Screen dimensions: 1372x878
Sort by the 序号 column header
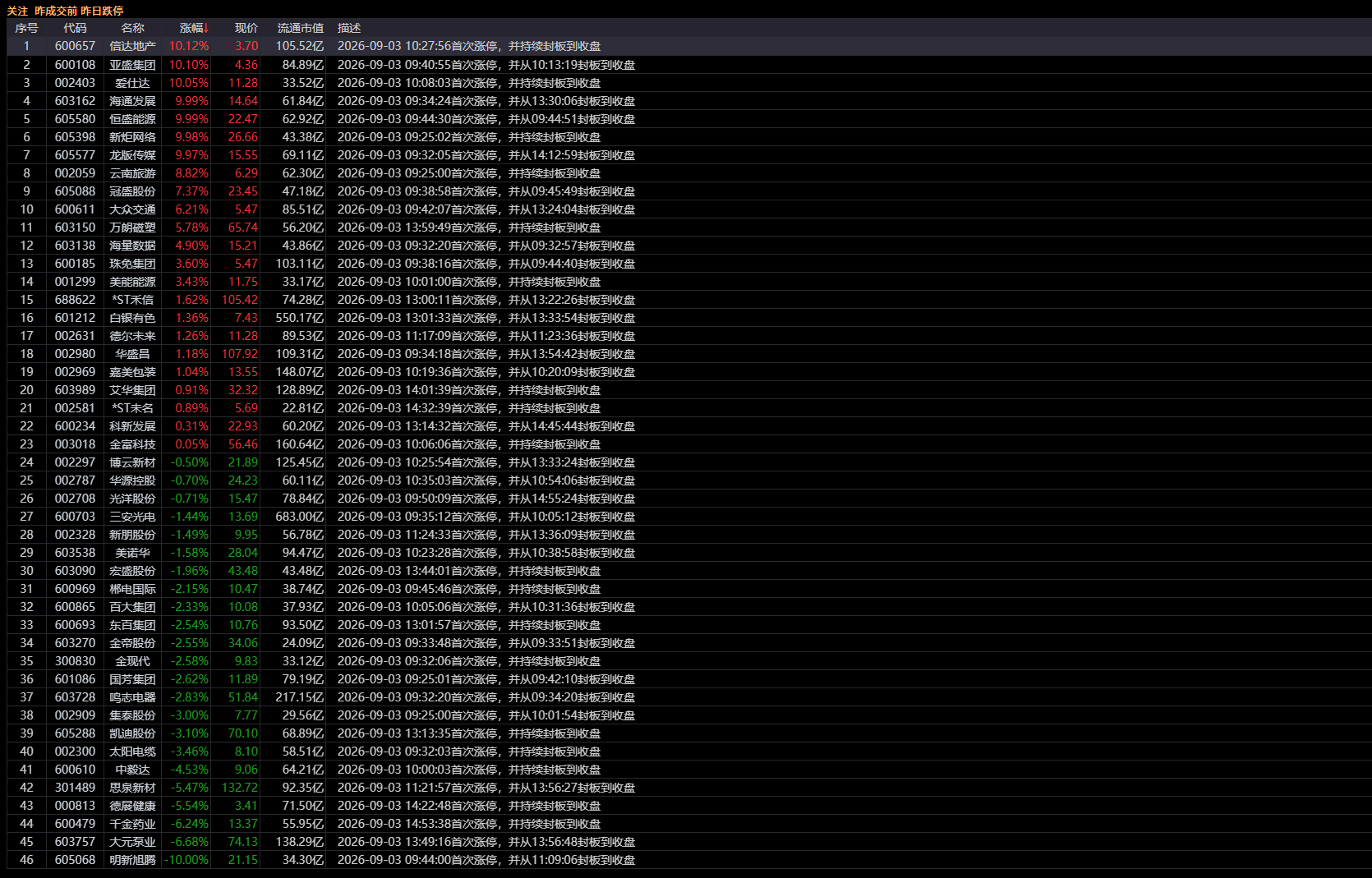26,28
